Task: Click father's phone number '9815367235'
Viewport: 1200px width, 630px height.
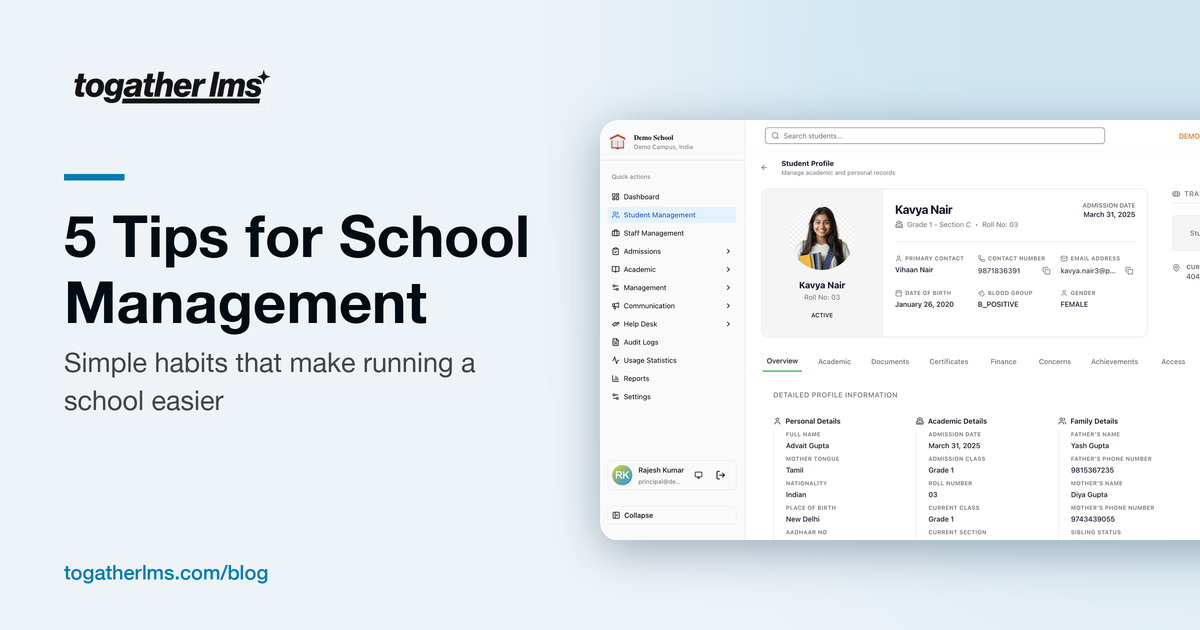Action: pos(1092,470)
